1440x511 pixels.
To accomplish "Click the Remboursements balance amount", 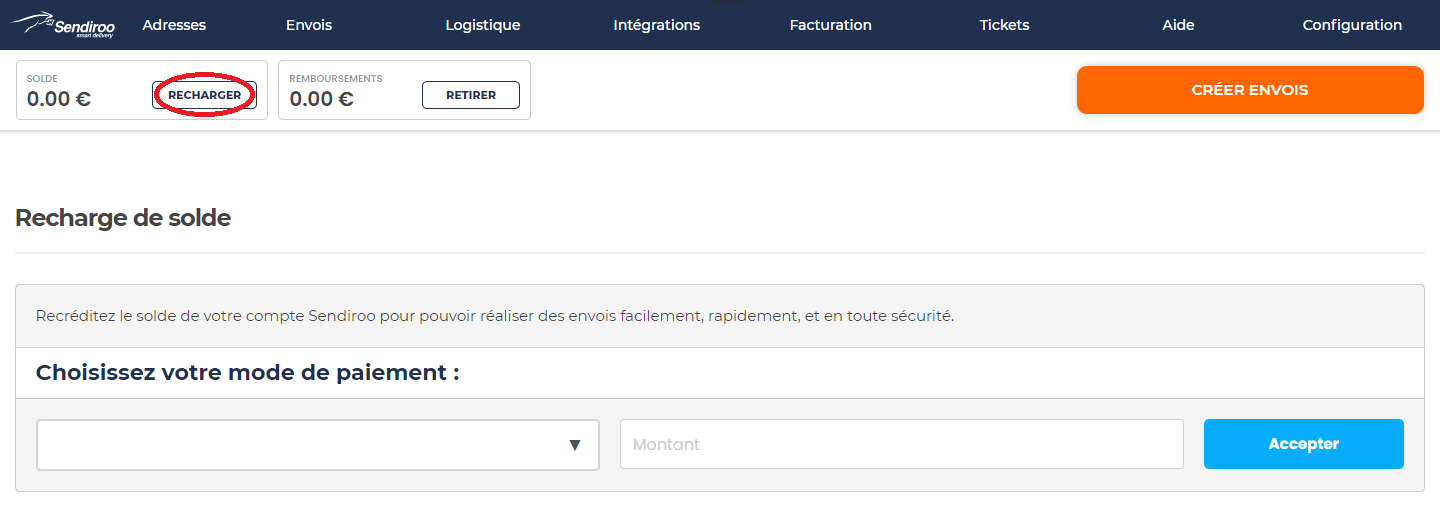I will click(321, 99).
